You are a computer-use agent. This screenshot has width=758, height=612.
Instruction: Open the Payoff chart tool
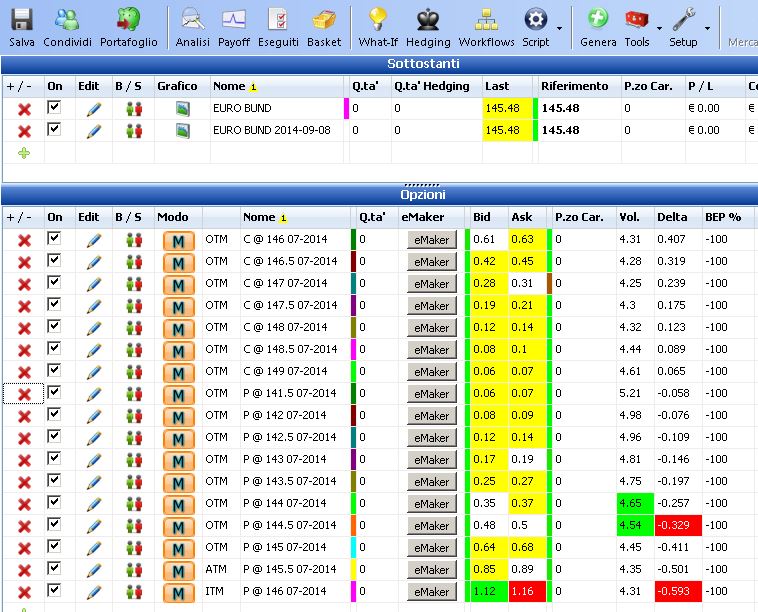(234, 28)
